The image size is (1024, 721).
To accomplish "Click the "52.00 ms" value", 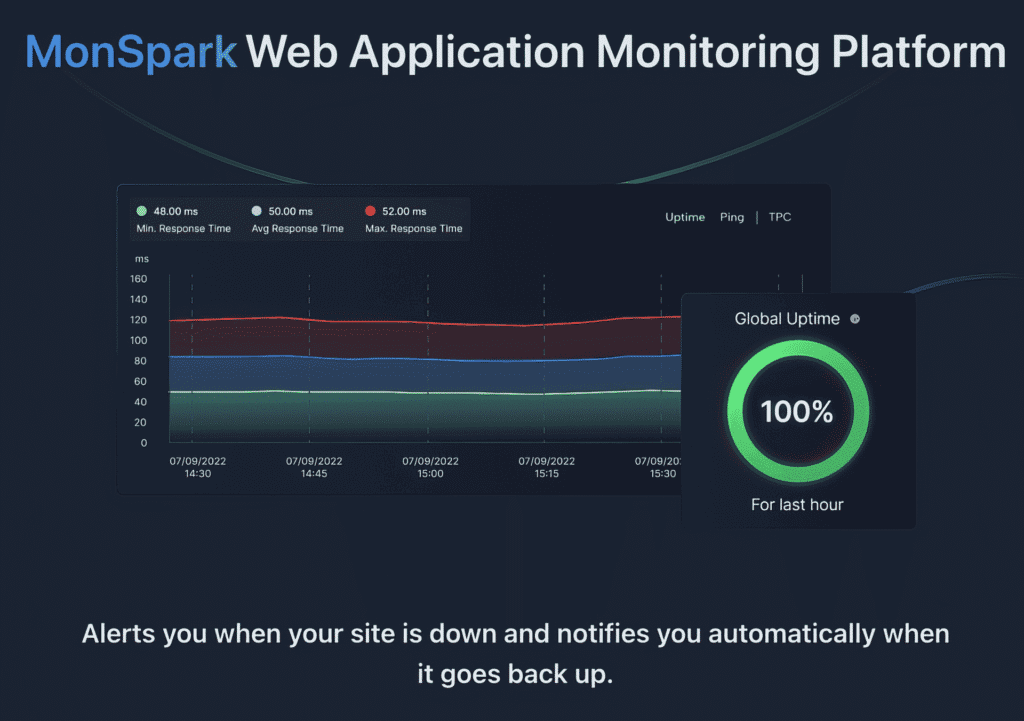I will 404,211.
